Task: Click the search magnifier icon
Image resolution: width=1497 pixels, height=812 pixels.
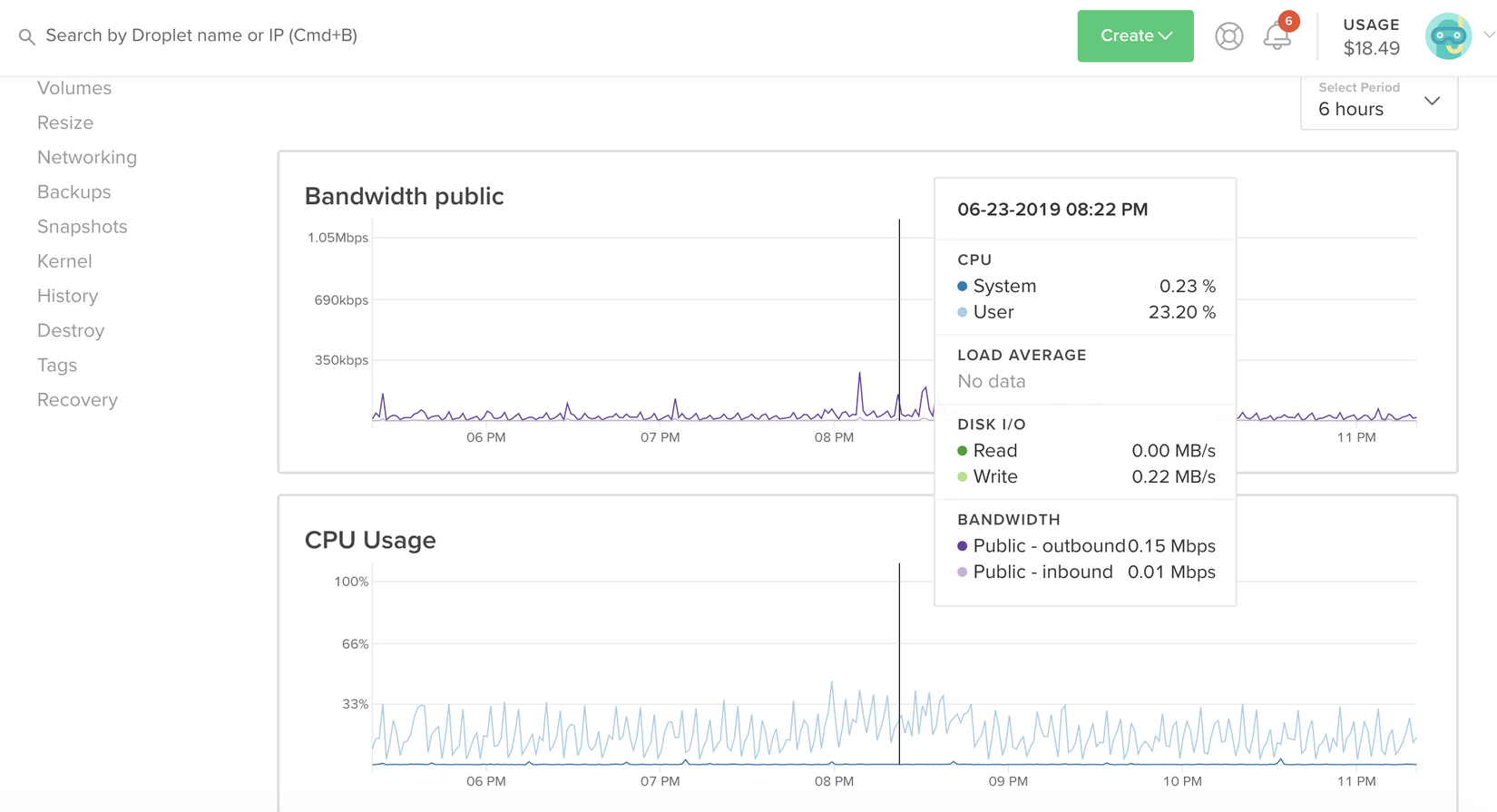Action: tap(27, 37)
